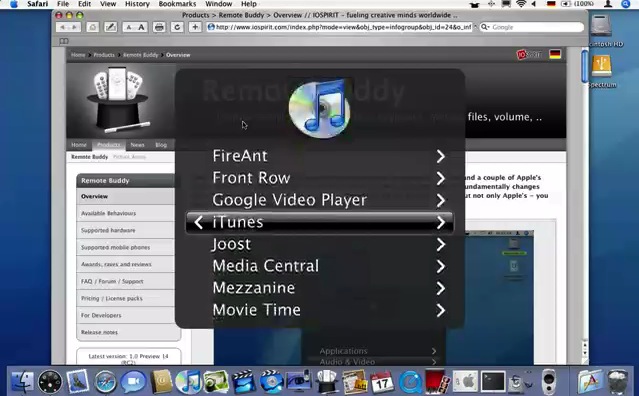Click the Safari URL address field
The image size is (639, 396).
[x=339, y=27]
